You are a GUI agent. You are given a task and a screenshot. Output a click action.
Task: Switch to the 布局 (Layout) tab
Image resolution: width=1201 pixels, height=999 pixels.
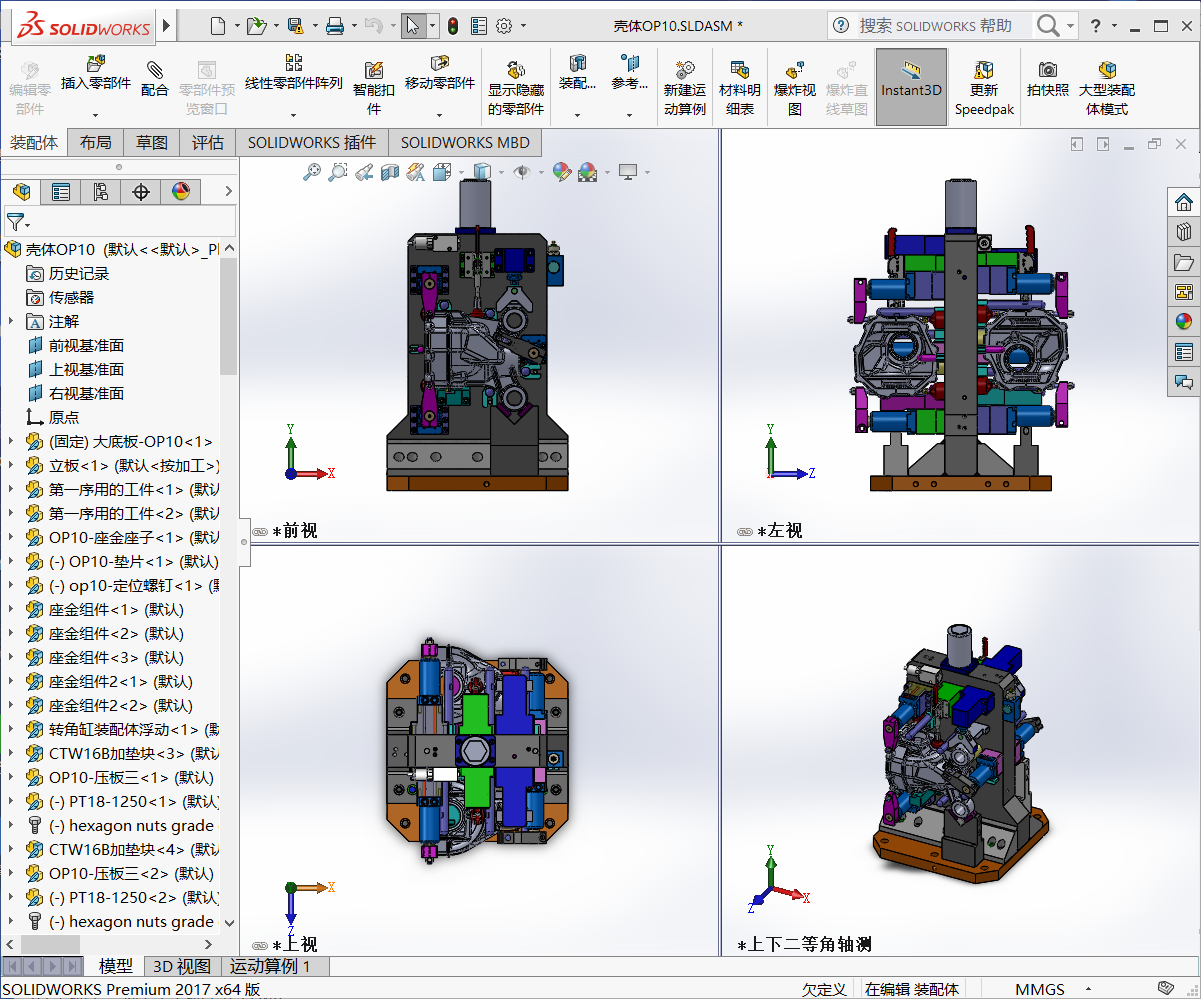click(96, 143)
